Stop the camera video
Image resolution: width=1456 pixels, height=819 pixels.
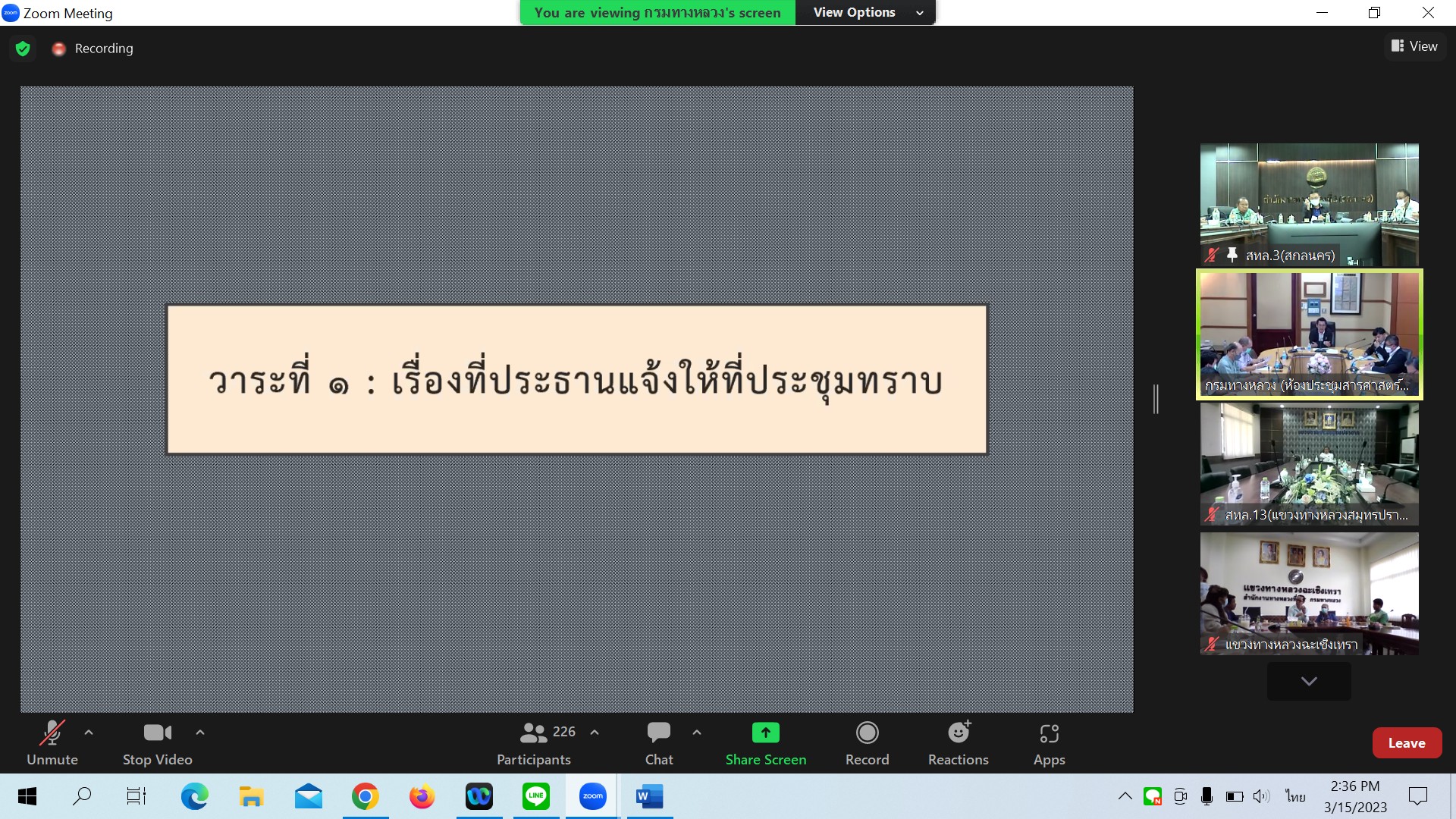(157, 743)
